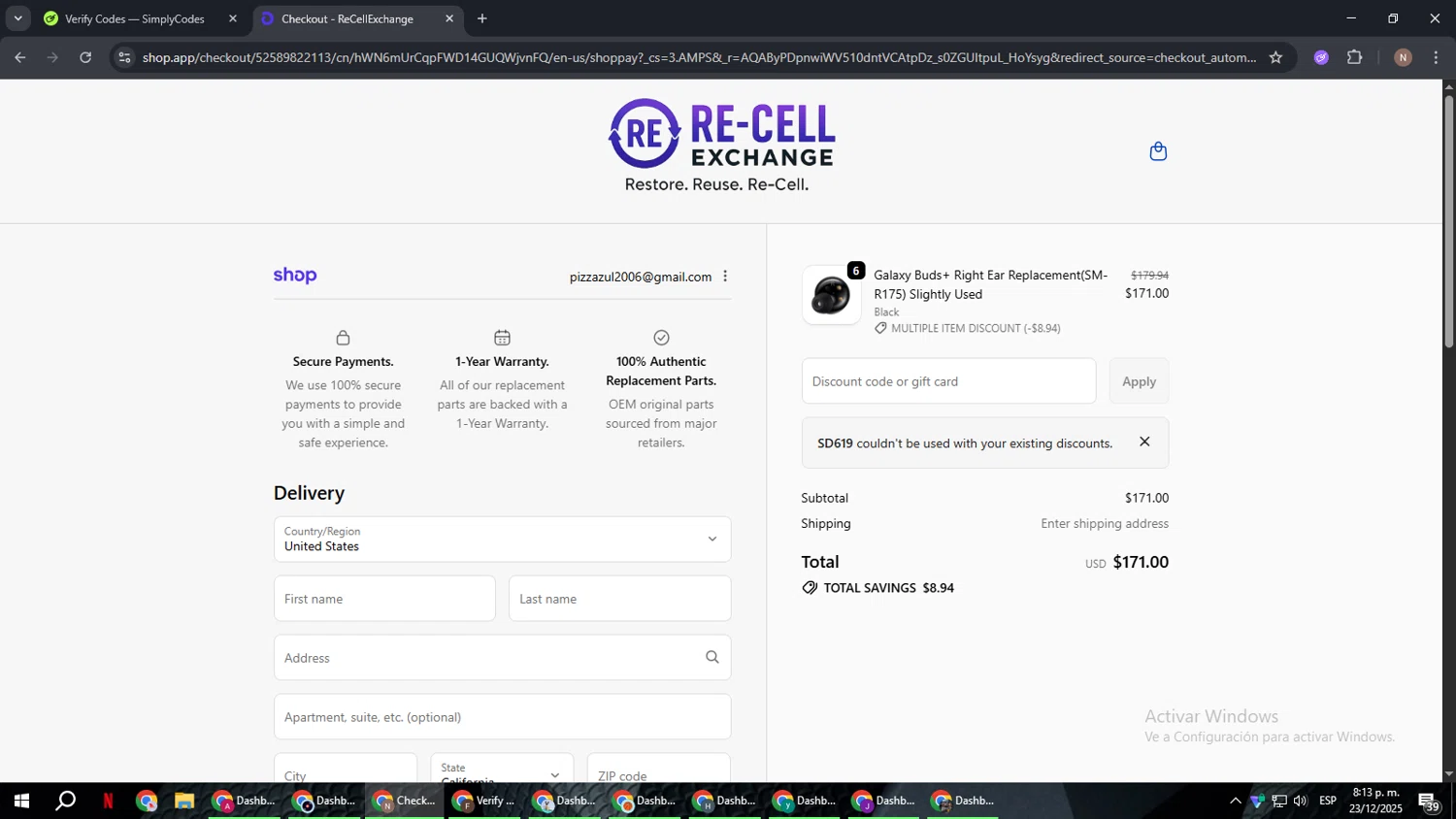
Task: Open File Explorer from the taskbar
Action: tap(184, 801)
